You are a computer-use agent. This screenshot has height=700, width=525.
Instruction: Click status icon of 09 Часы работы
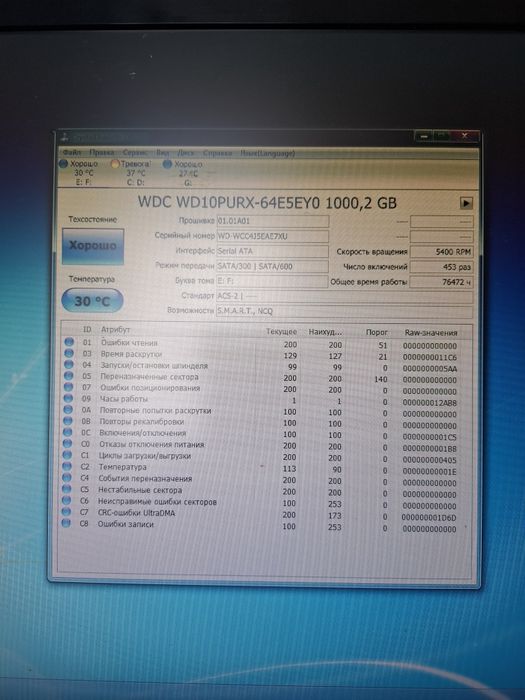tap(68, 399)
